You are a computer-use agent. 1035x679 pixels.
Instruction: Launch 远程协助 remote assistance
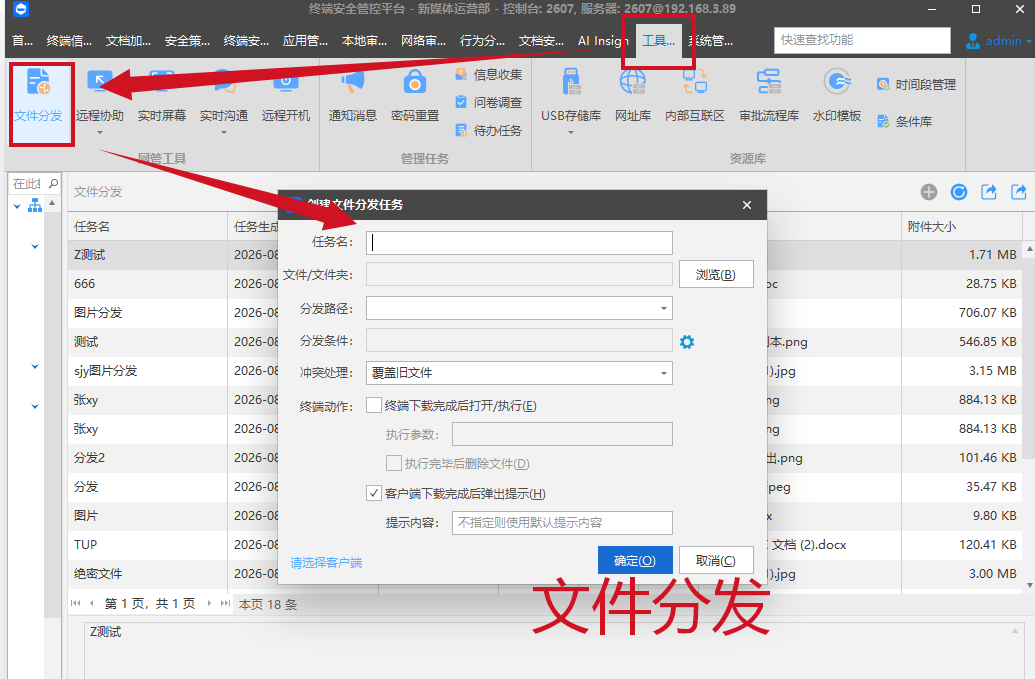(100, 96)
